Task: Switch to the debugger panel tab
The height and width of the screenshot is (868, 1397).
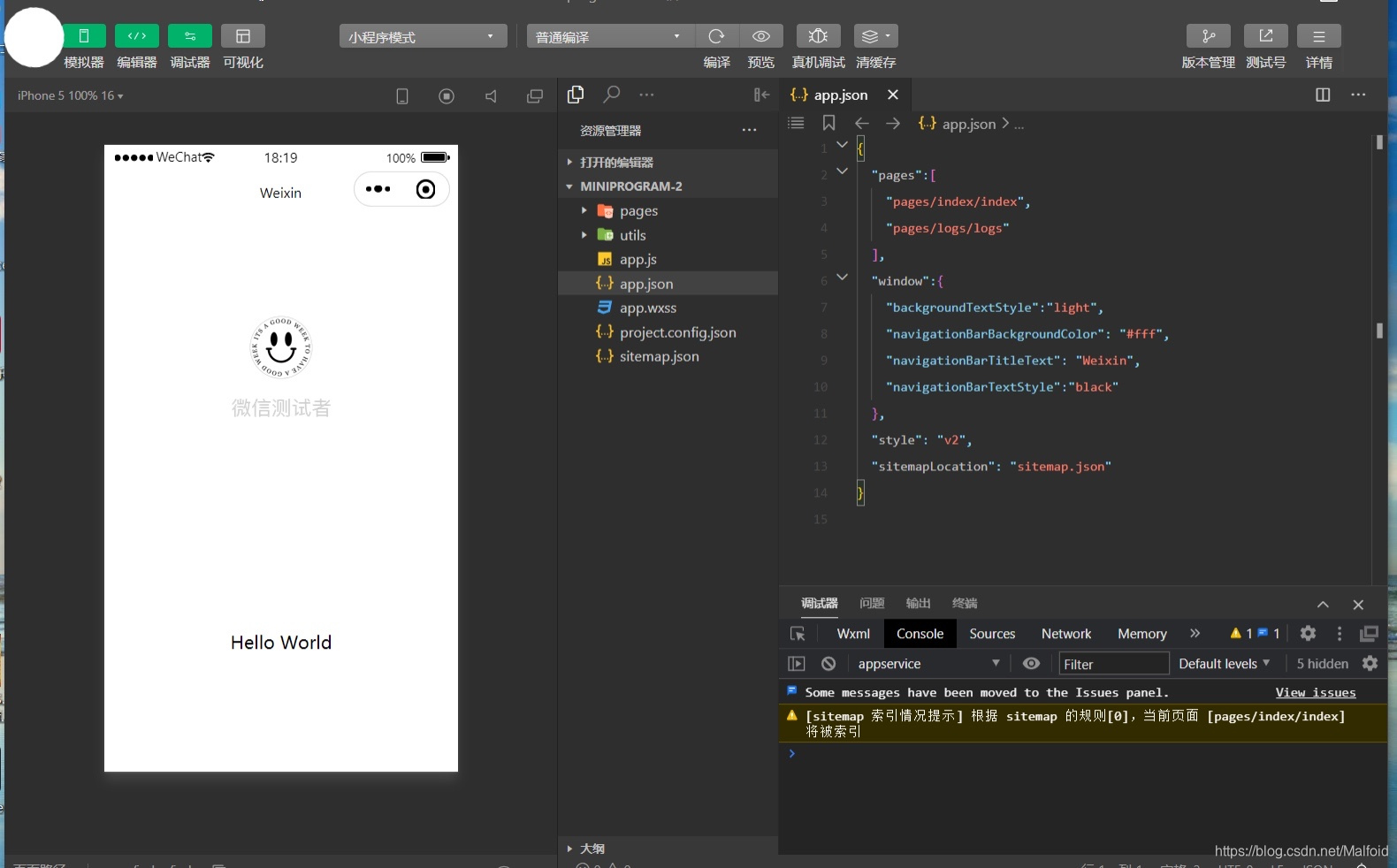Action: pyautogui.click(x=820, y=603)
